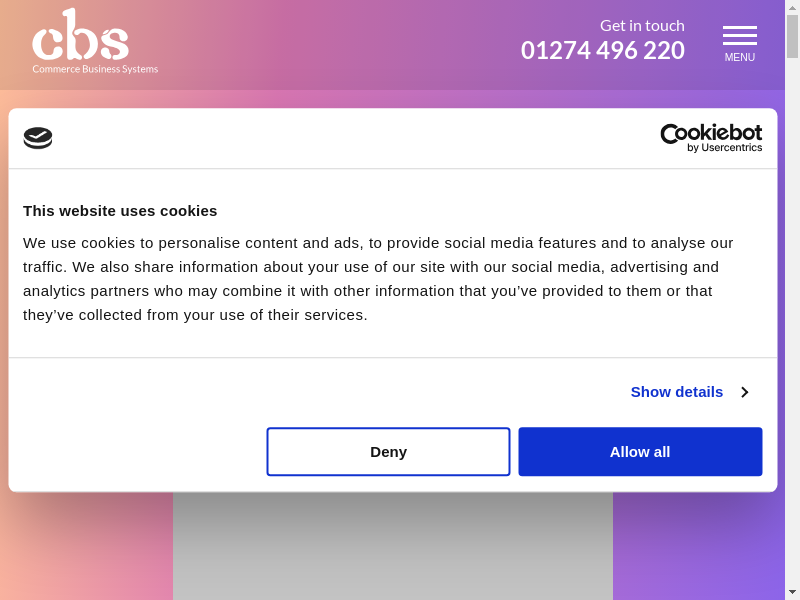Expand details using the chevron arrow
The image size is (800, 600).
pos(745,392)
